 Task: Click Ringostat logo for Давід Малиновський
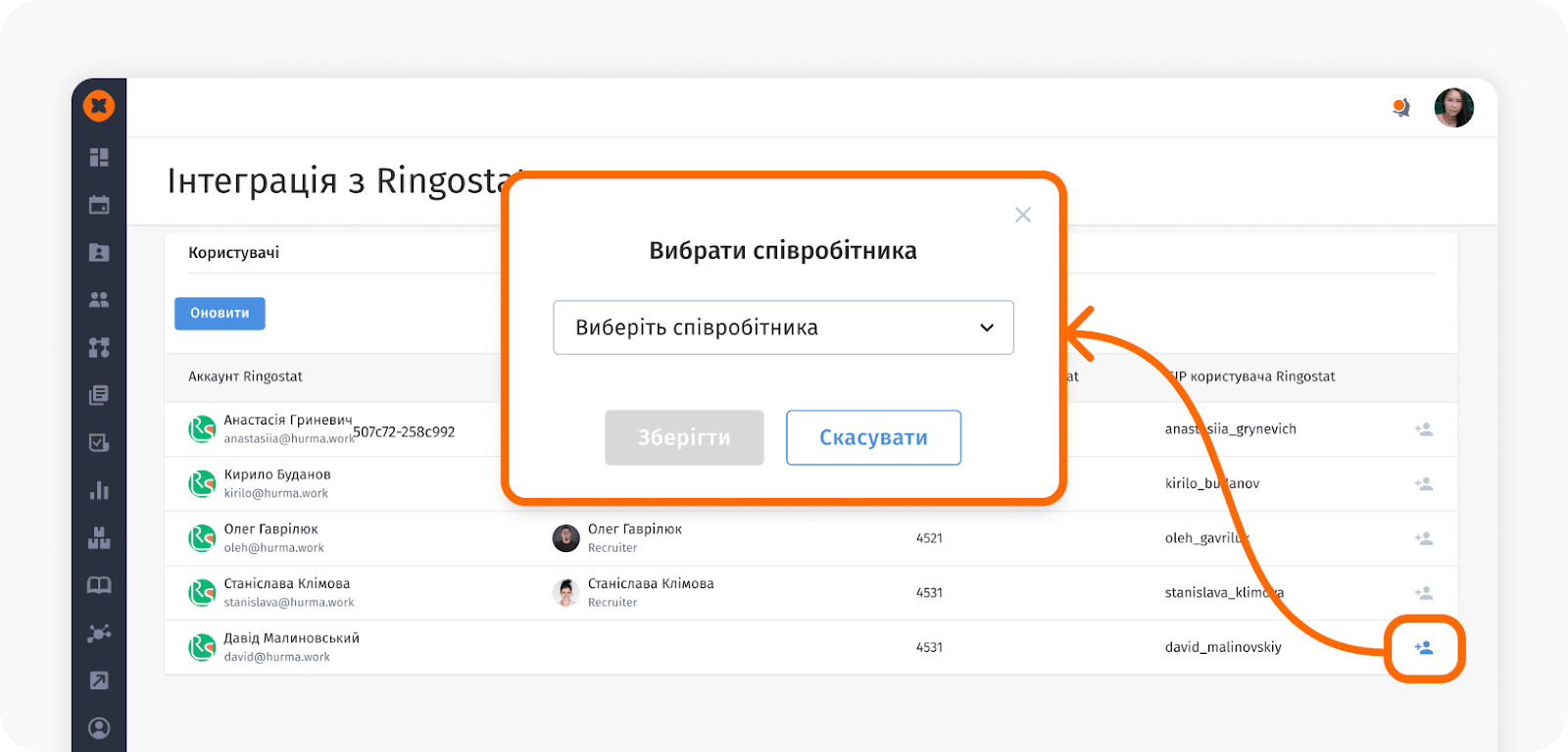tap(202, 647)
